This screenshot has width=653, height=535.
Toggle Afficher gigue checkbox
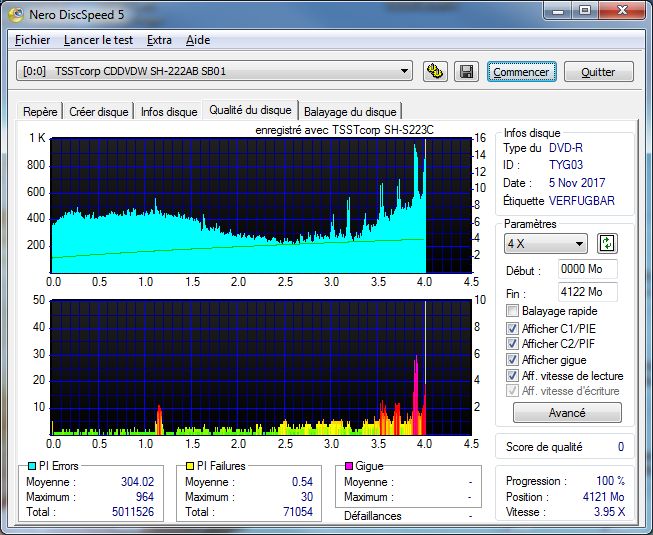coord(512,359)
